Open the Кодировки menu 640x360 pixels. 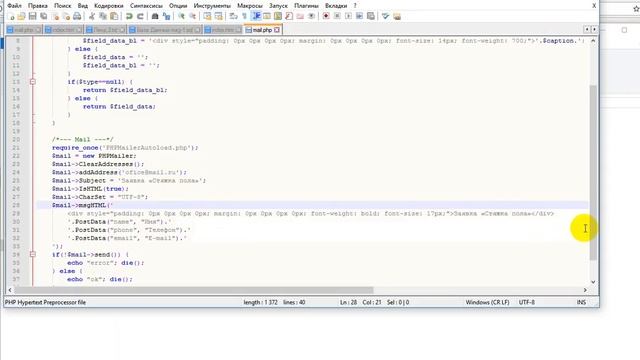pyautogui.click(x=109, y=6)
